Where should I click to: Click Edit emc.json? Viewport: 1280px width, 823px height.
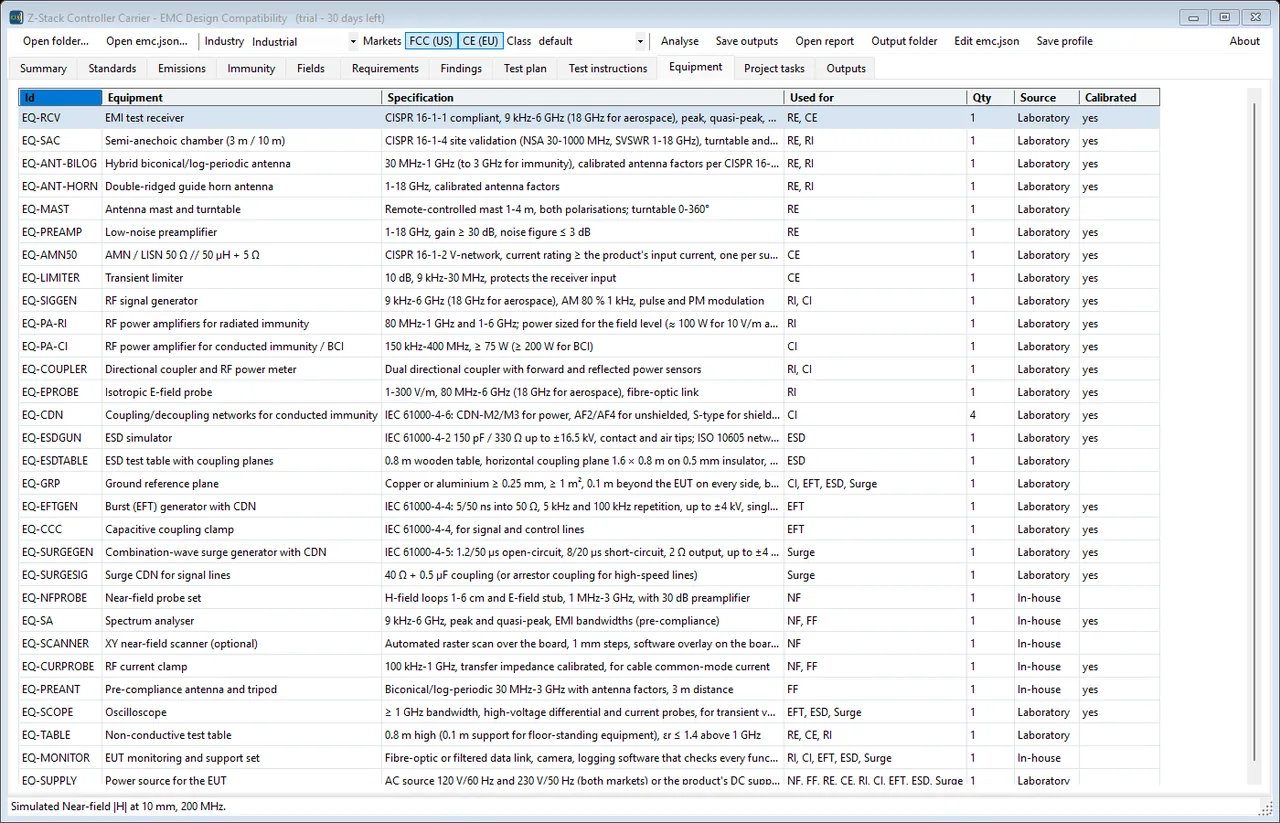[987, 41]
